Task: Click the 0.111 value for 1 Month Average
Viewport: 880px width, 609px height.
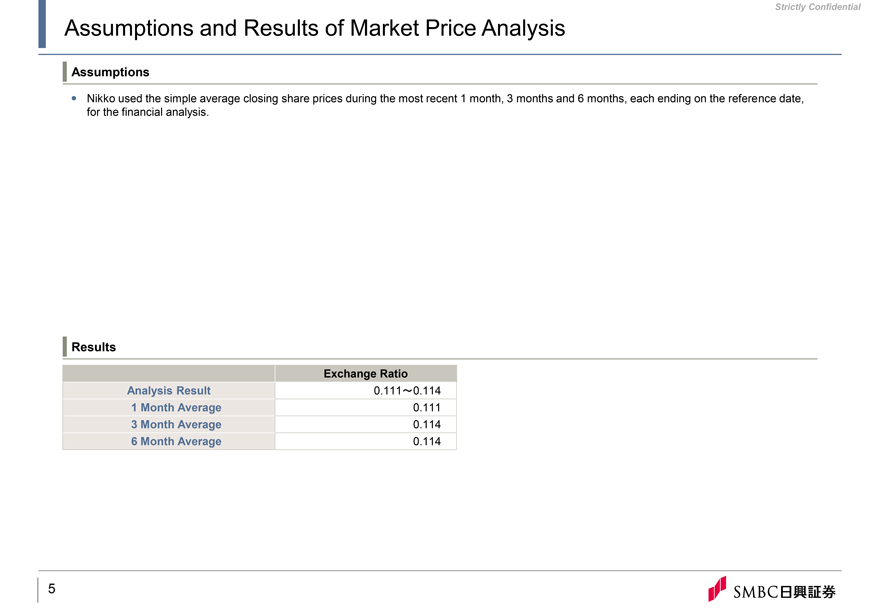Action: (427, 407)
